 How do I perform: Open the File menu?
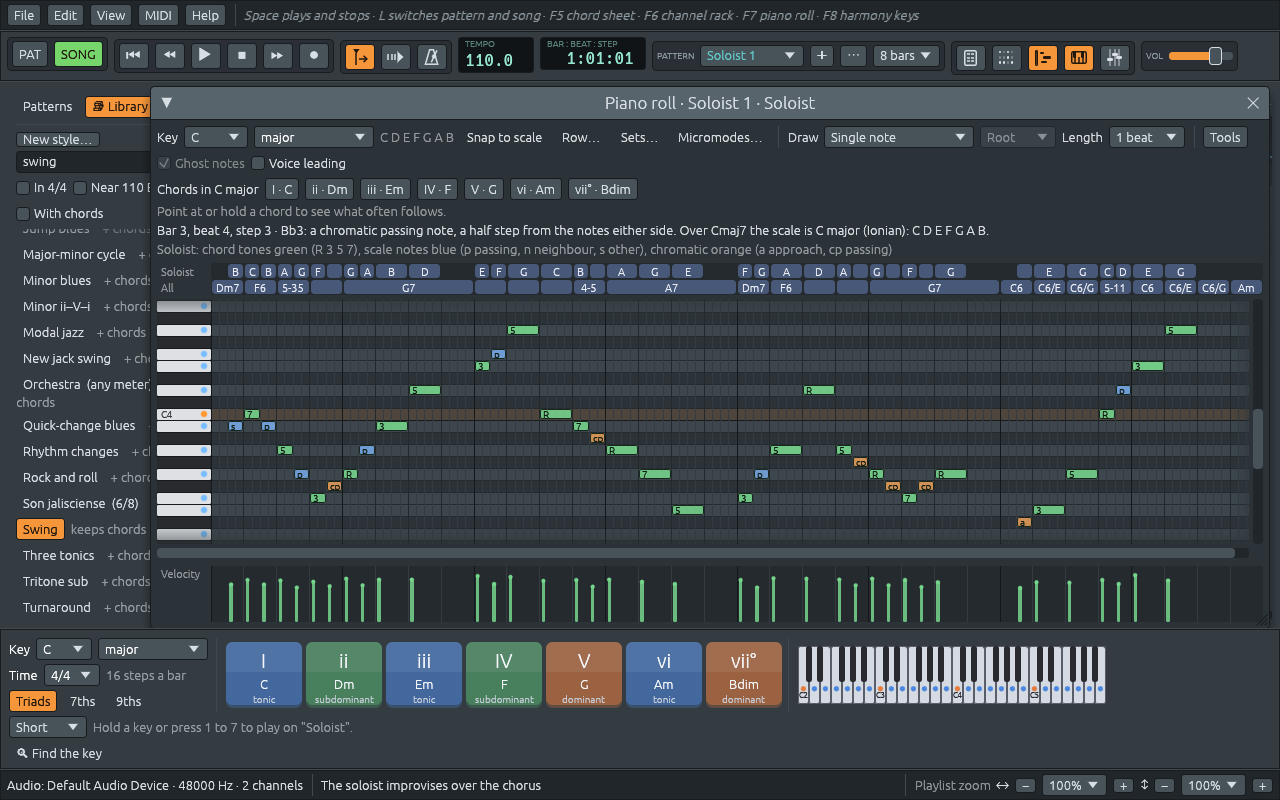(x=25, y=15)
